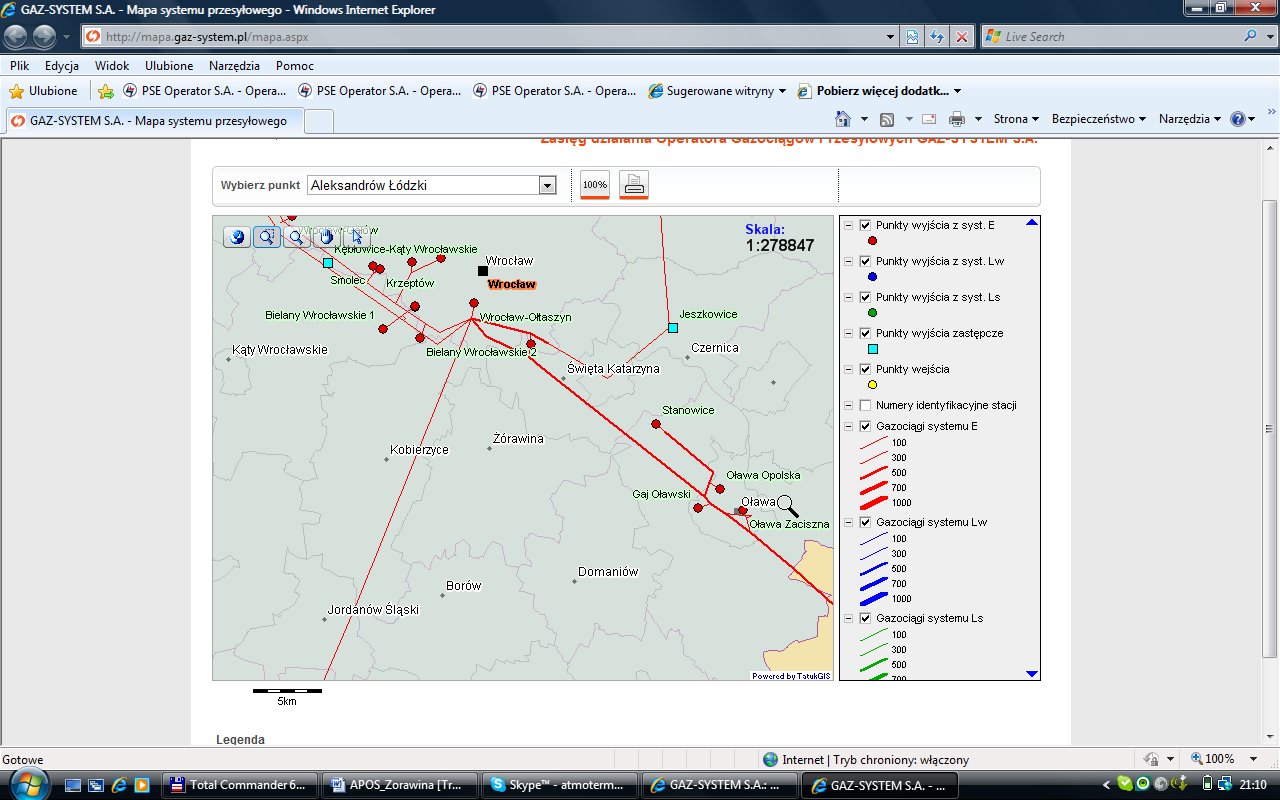Toggle Gazociągi systemu Lw layer checkbox
The height and width of the screenshot is (800, 1280).
865,522
